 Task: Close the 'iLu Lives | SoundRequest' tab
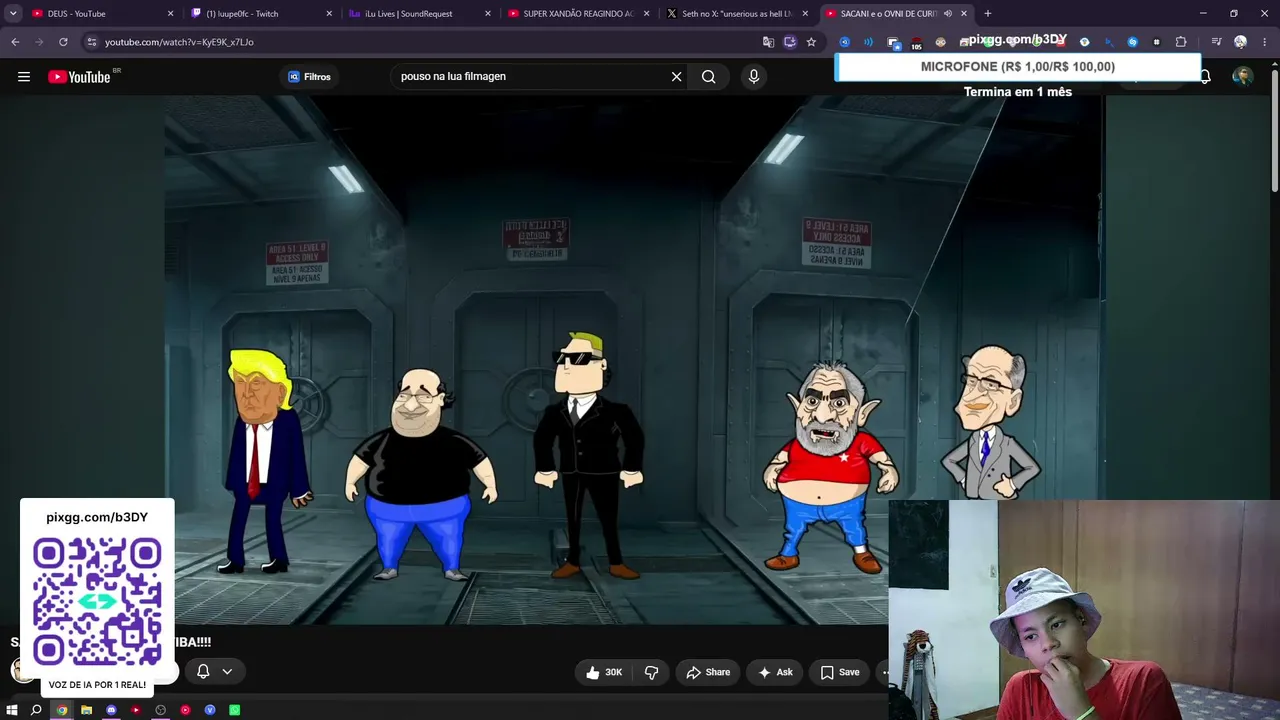[488, 14]
